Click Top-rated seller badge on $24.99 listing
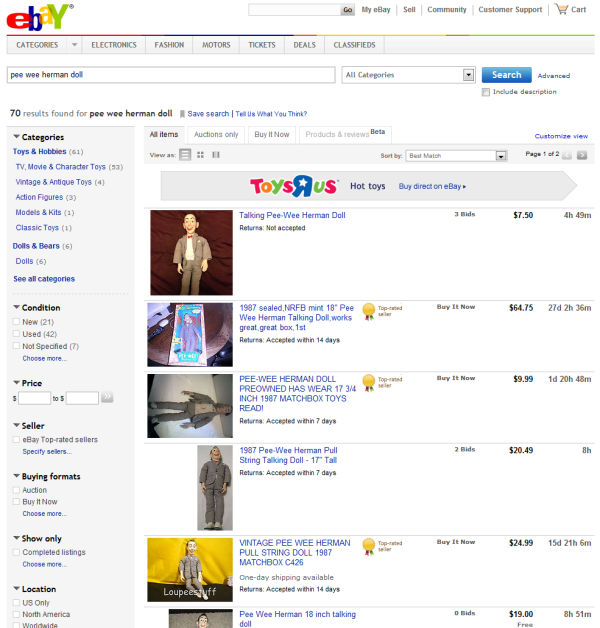Screen dimensions: 600x628 point(382,546)
